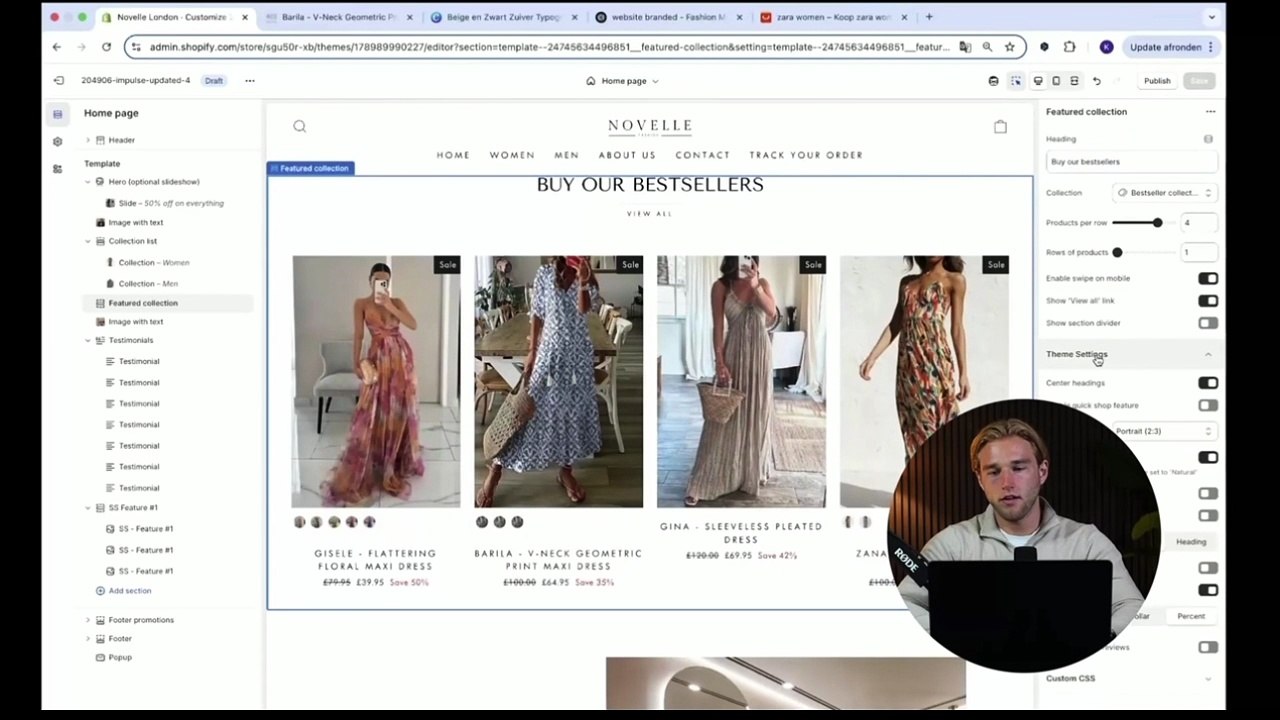Image resolution: width=1280 pixels, height=720 pixels.
Task: Open the shopping bag cart icon
Action: click(1000, 126)
